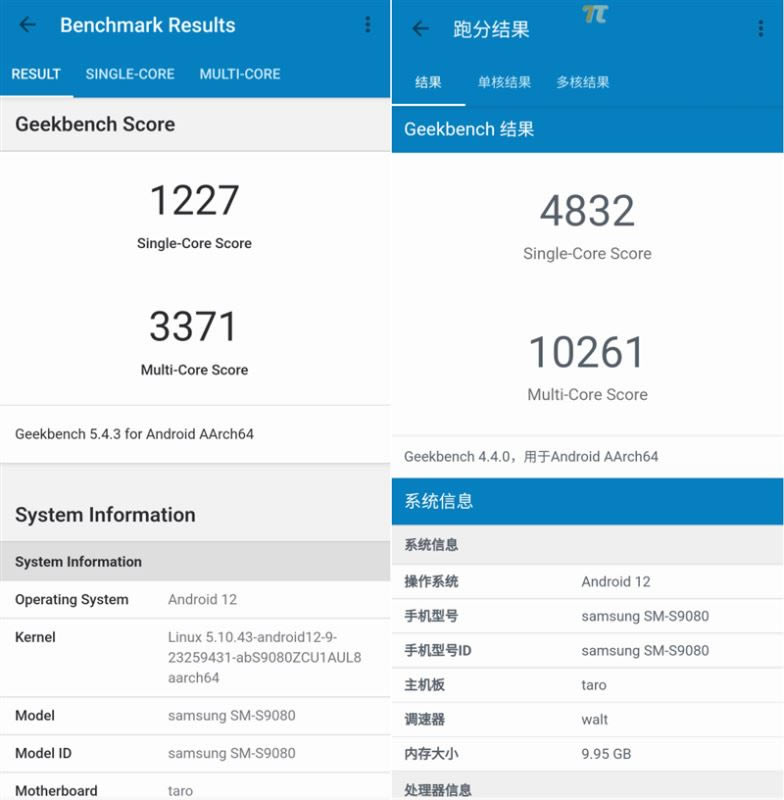Tap back arrow next to 跑分结果

click(x=420, y=29)
